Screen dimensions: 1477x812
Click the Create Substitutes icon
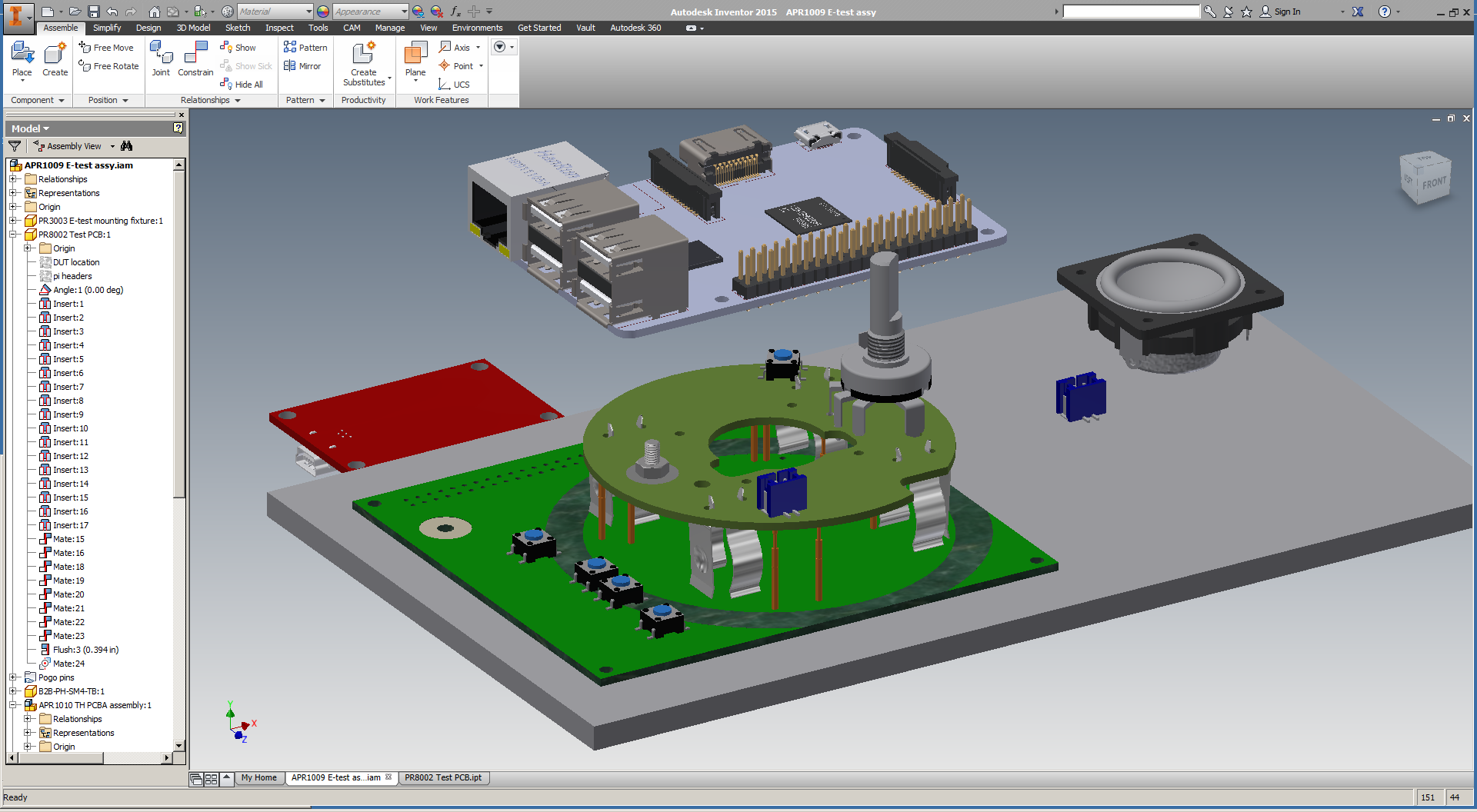[364, 54]
